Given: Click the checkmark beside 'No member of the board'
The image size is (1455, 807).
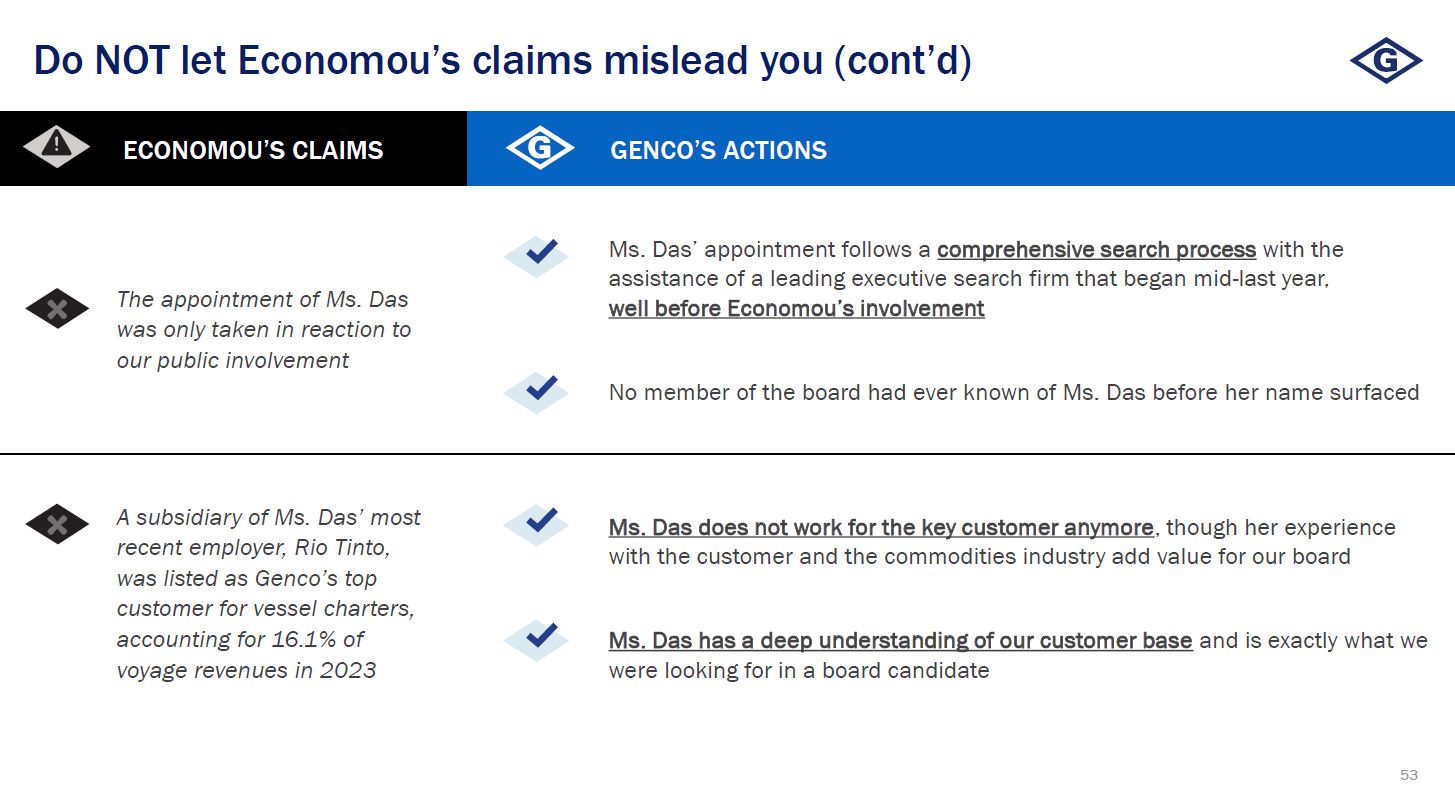Looking at the screenshot, I should coord(537,392).
